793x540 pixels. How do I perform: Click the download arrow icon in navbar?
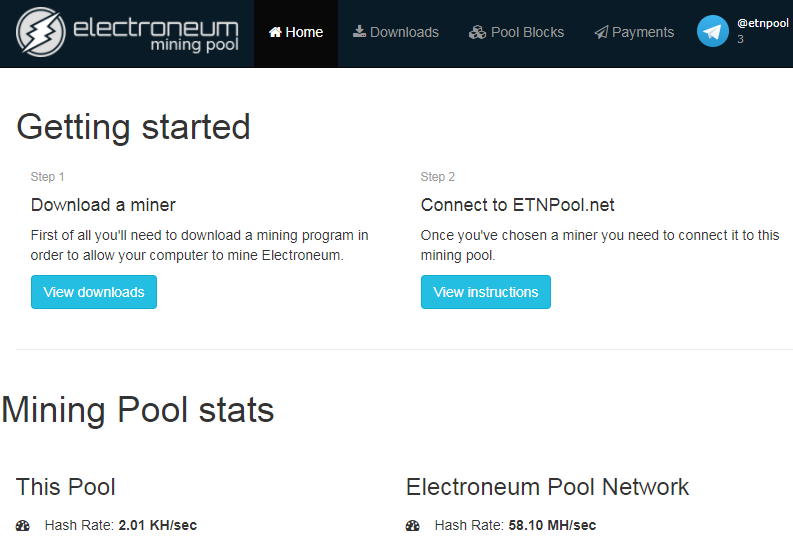359,32
